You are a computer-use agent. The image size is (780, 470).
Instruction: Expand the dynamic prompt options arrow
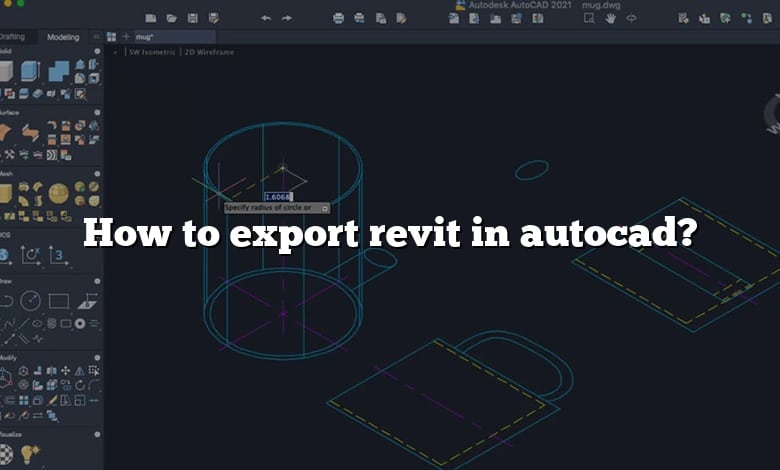325,208
